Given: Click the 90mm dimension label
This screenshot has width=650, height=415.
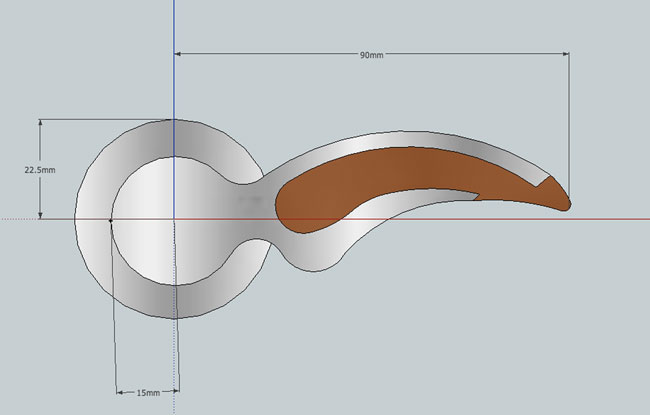Looking at the screenshot, I should pyautogui.click(x=372, y=54).
